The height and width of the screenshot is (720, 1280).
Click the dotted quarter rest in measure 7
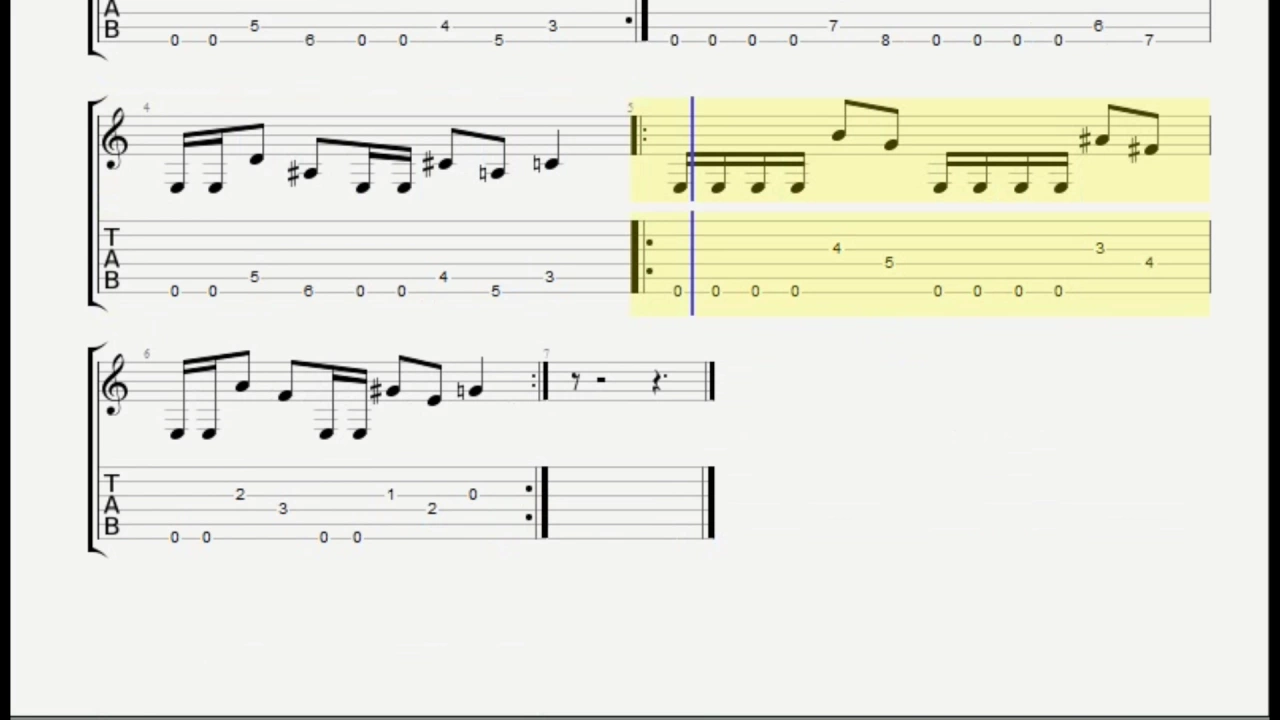[x=658, y=382]
